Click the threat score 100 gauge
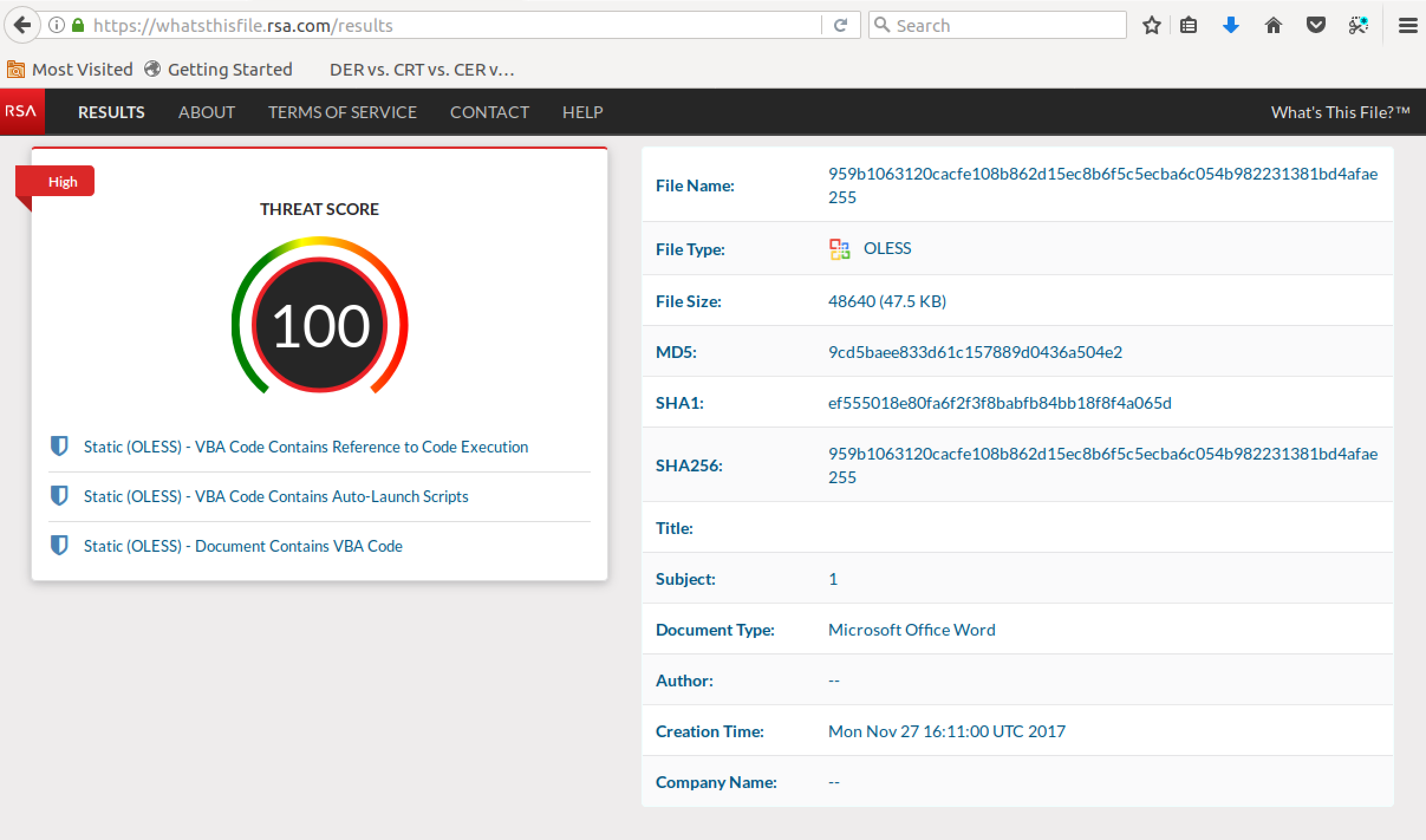1426x840 pixels. tap(320, 324)
